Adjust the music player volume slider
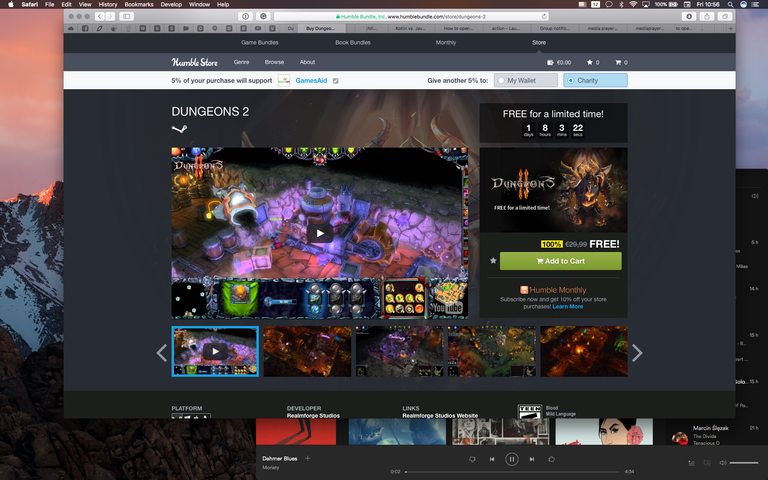 point(744,463)
